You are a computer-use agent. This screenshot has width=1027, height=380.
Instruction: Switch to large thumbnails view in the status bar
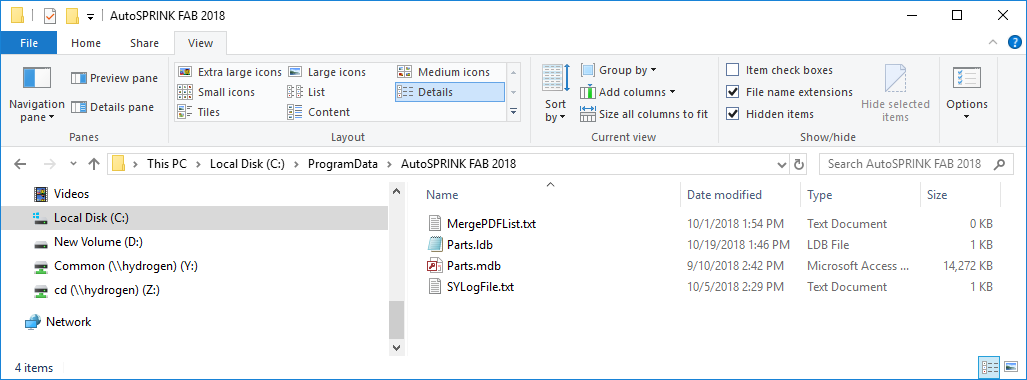click(1010, 368)
